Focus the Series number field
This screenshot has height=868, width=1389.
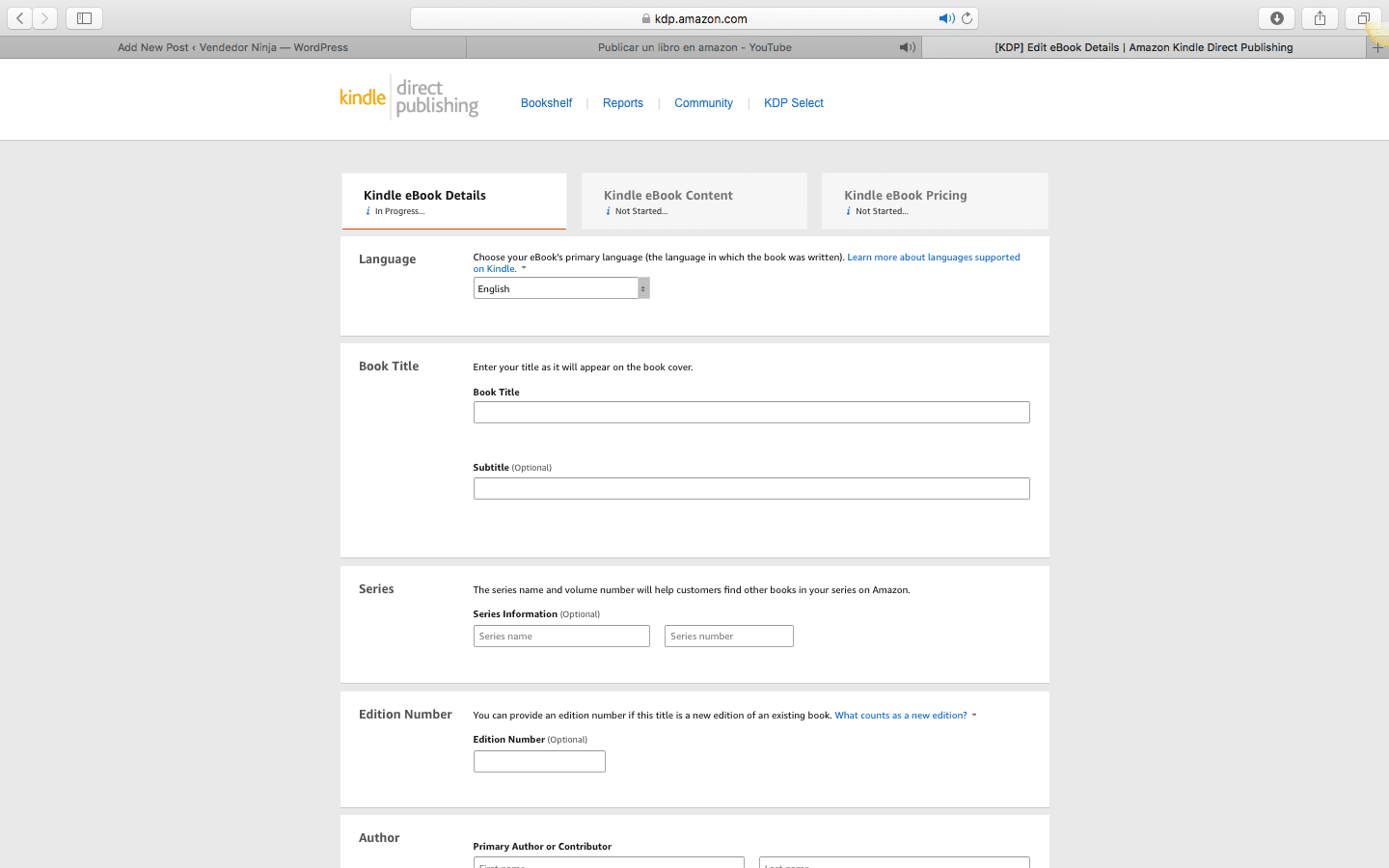(x=729, y=637)
